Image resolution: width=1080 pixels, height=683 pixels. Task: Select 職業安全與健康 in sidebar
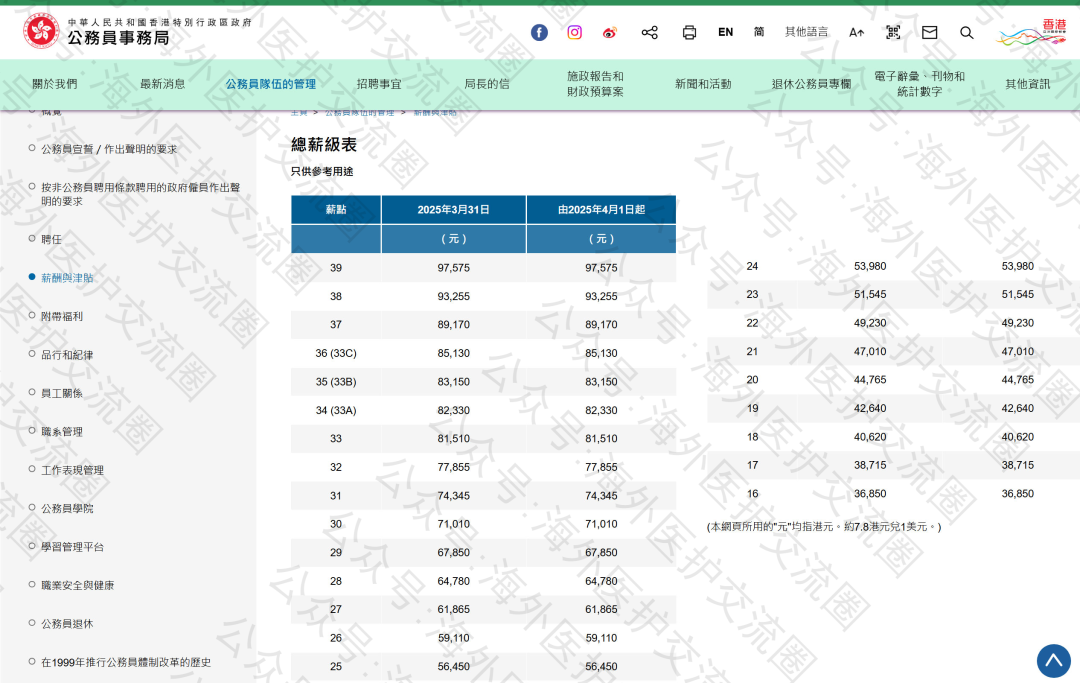(77, 585)
